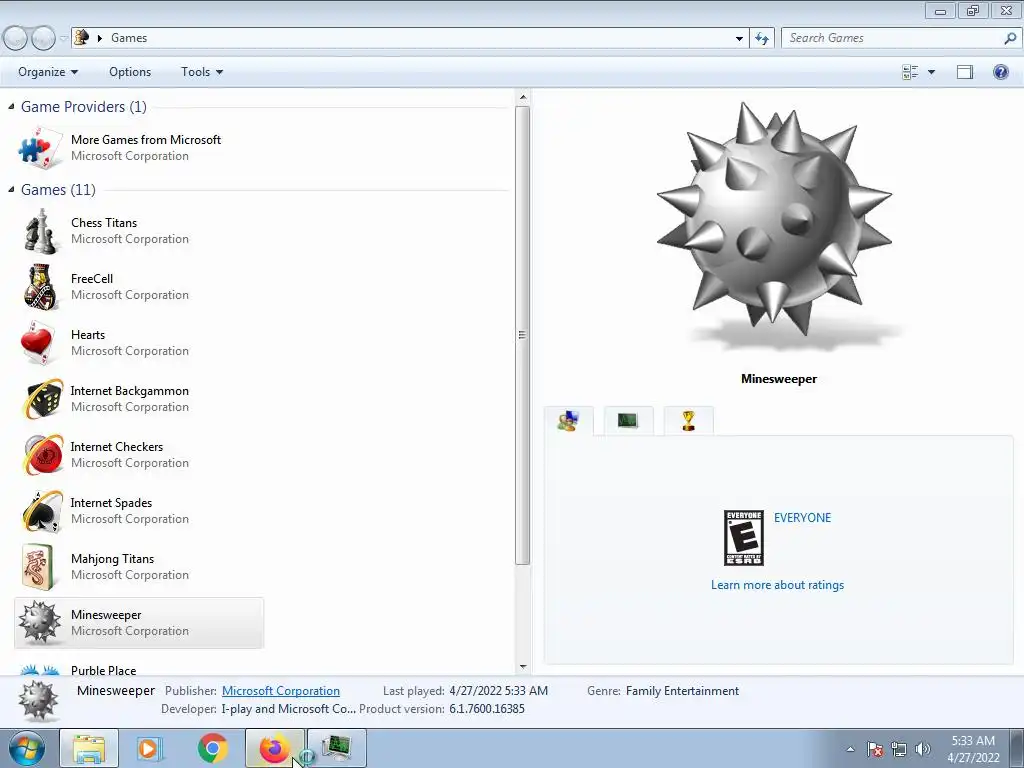Click the games list vertical scrollbar thumb
1024x768 pixels.
click(x=522, y=335)
